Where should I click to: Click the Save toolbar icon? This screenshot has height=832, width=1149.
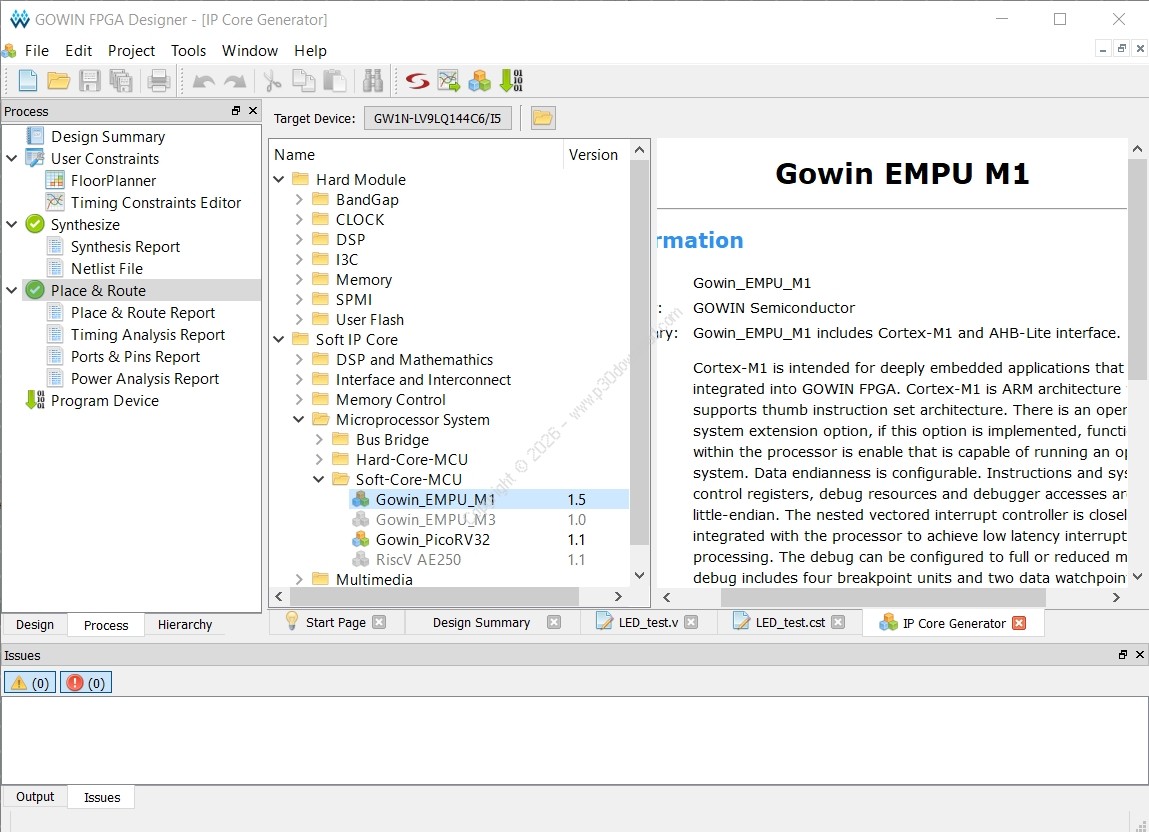pyautogui.click(x=89, y=81)
